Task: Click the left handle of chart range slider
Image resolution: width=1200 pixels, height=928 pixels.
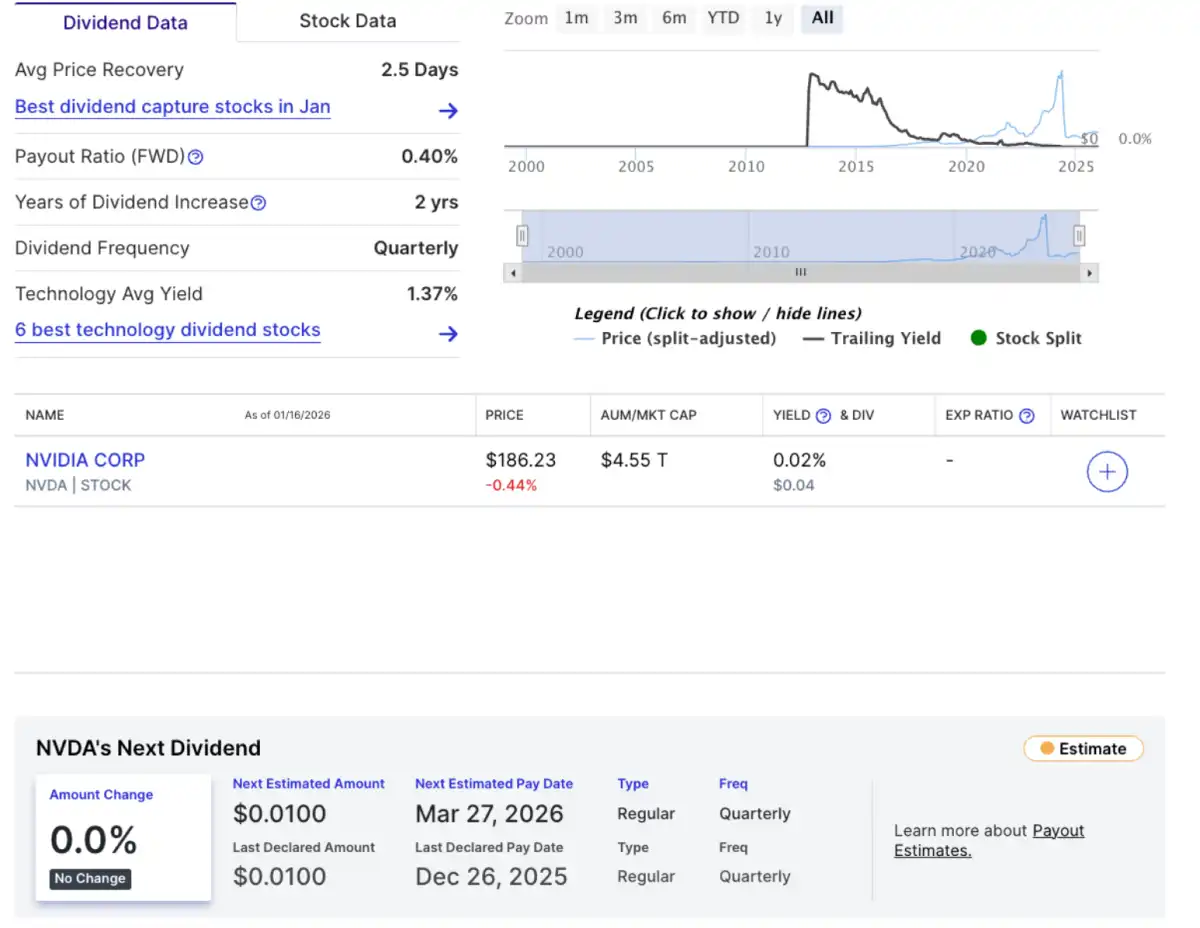Action: (x=521, y=235)
